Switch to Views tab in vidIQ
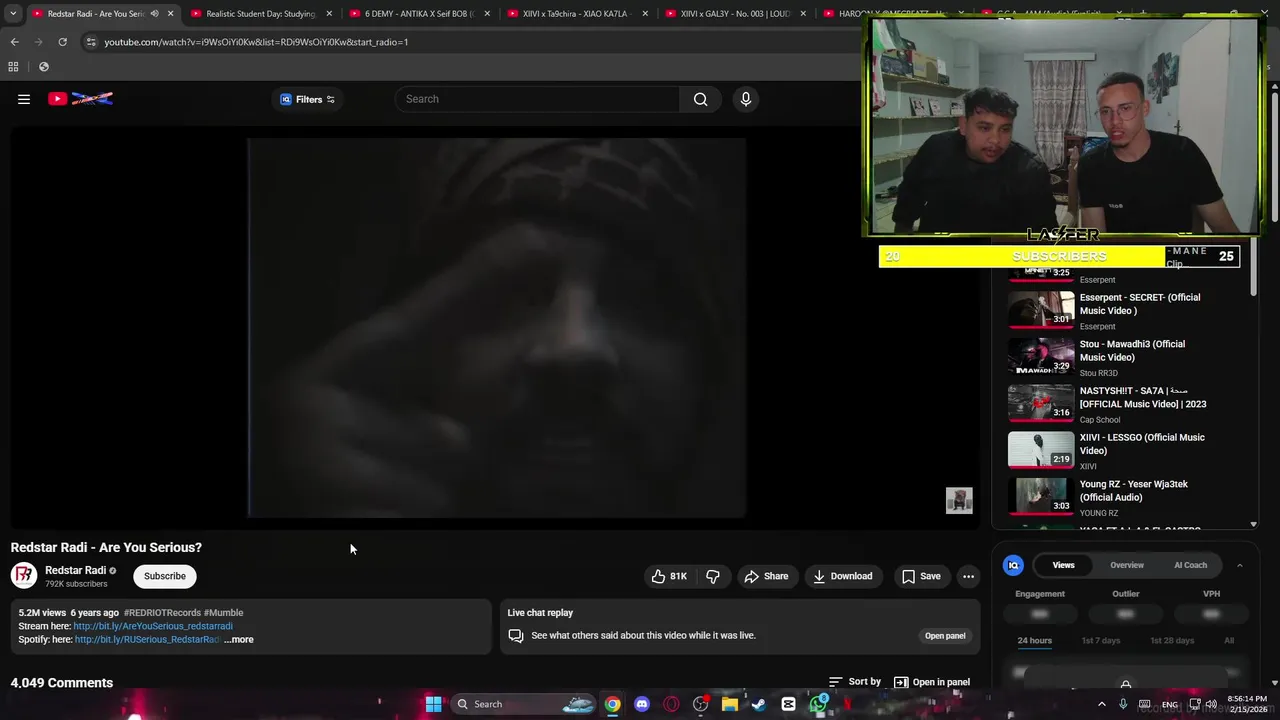The height and width of the screenshot is (720, 1280). [x=1063, y=565]
